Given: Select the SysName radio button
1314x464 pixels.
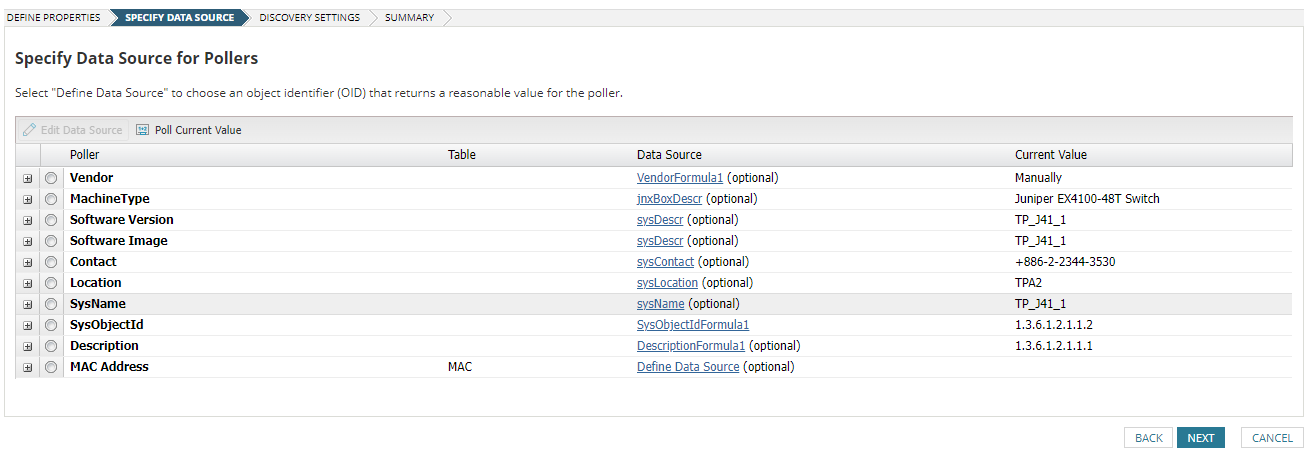Looking at the screenshot, I should tap(51, 304).
